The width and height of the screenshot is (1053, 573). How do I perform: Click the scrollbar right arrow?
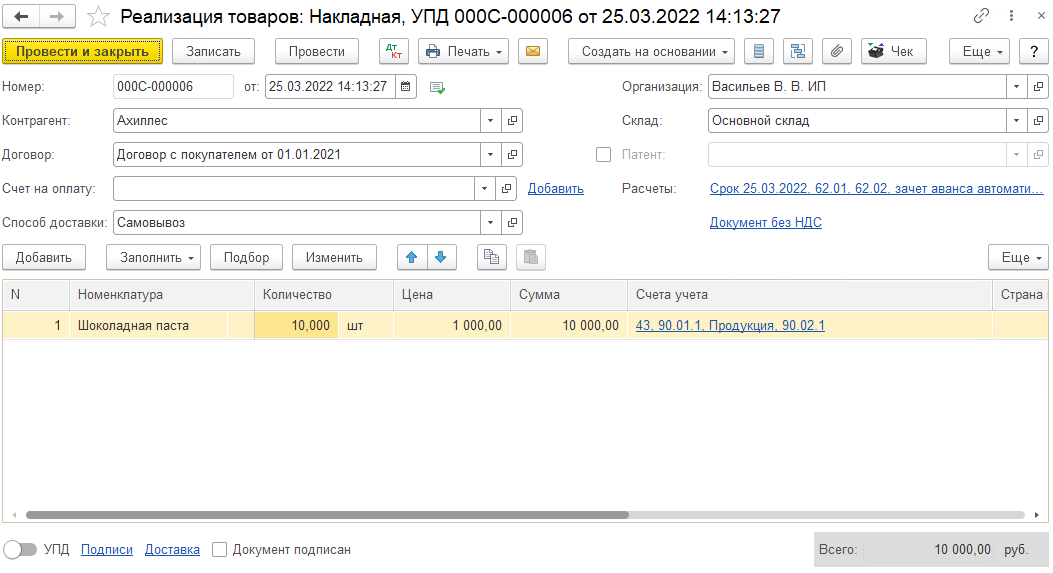(1037, 515)
